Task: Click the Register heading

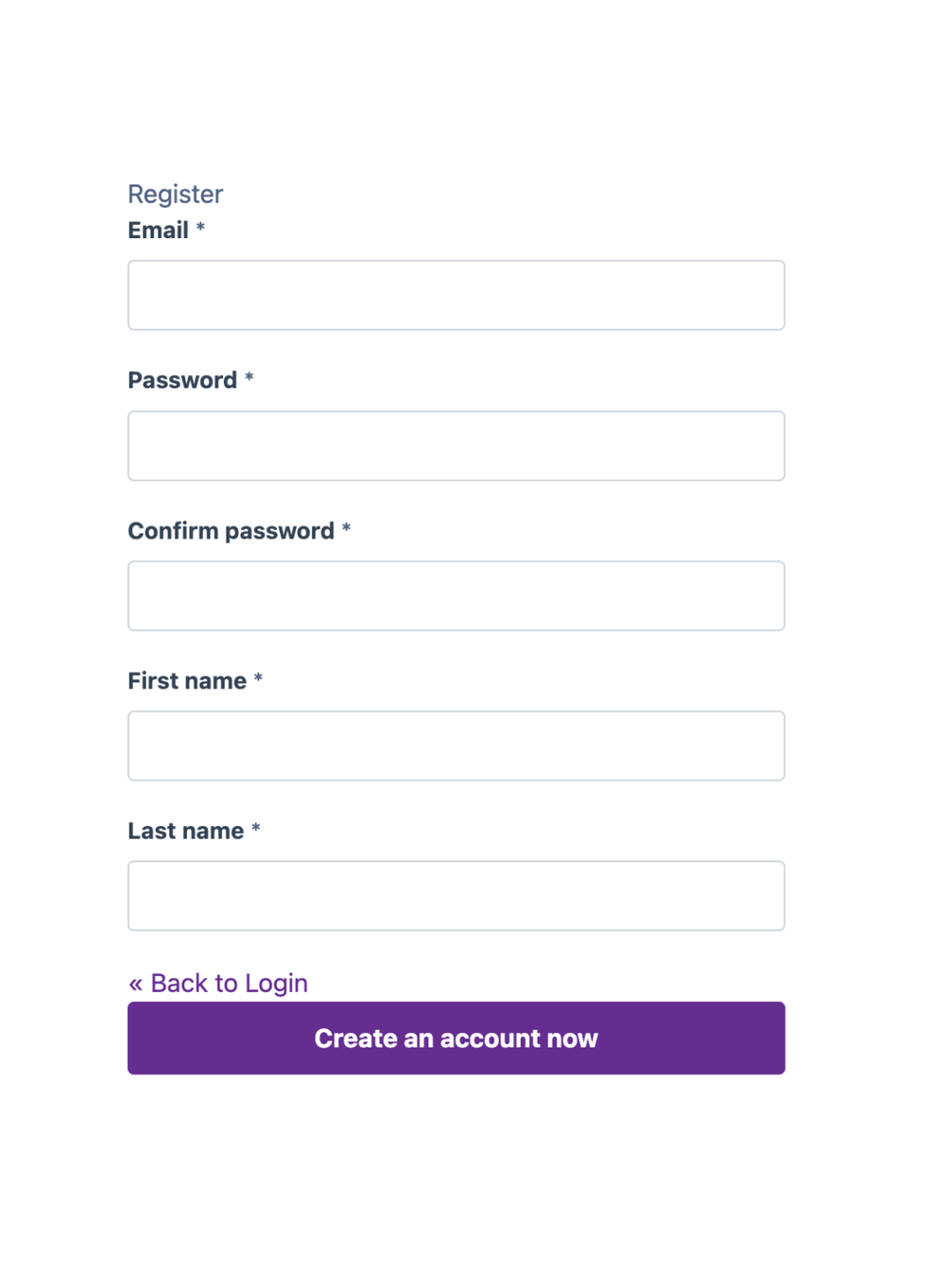Action: click(x=175, y=194)
